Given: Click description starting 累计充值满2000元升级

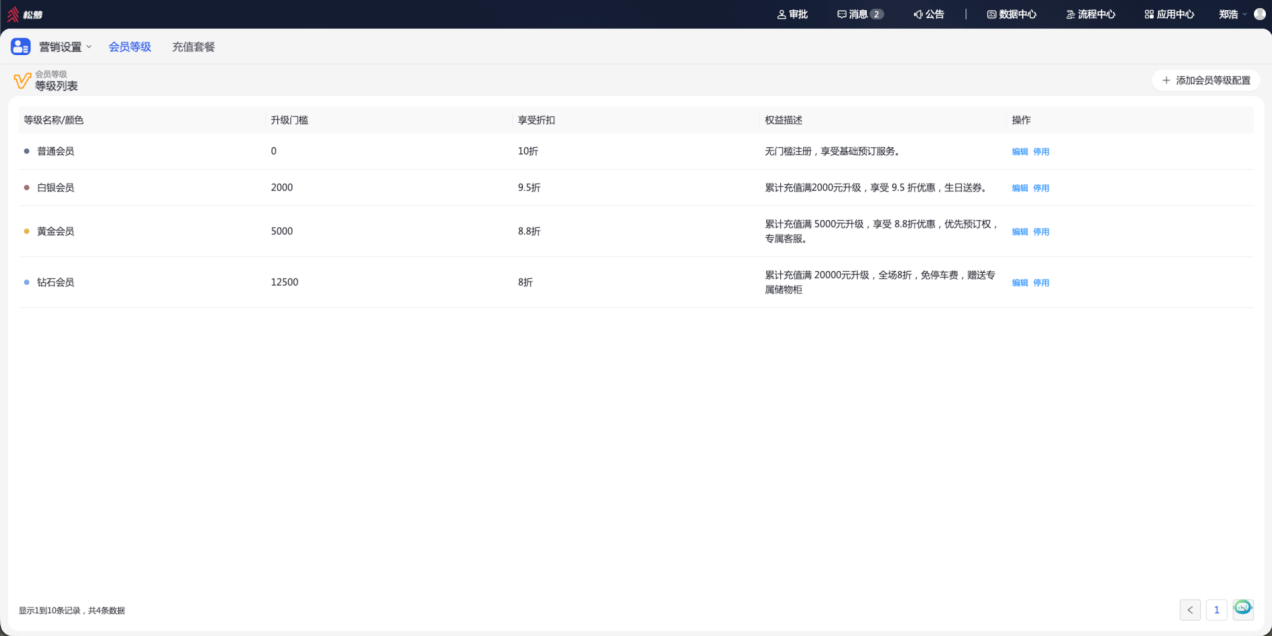Looking at the screenshot, I should tap(876, 187).
